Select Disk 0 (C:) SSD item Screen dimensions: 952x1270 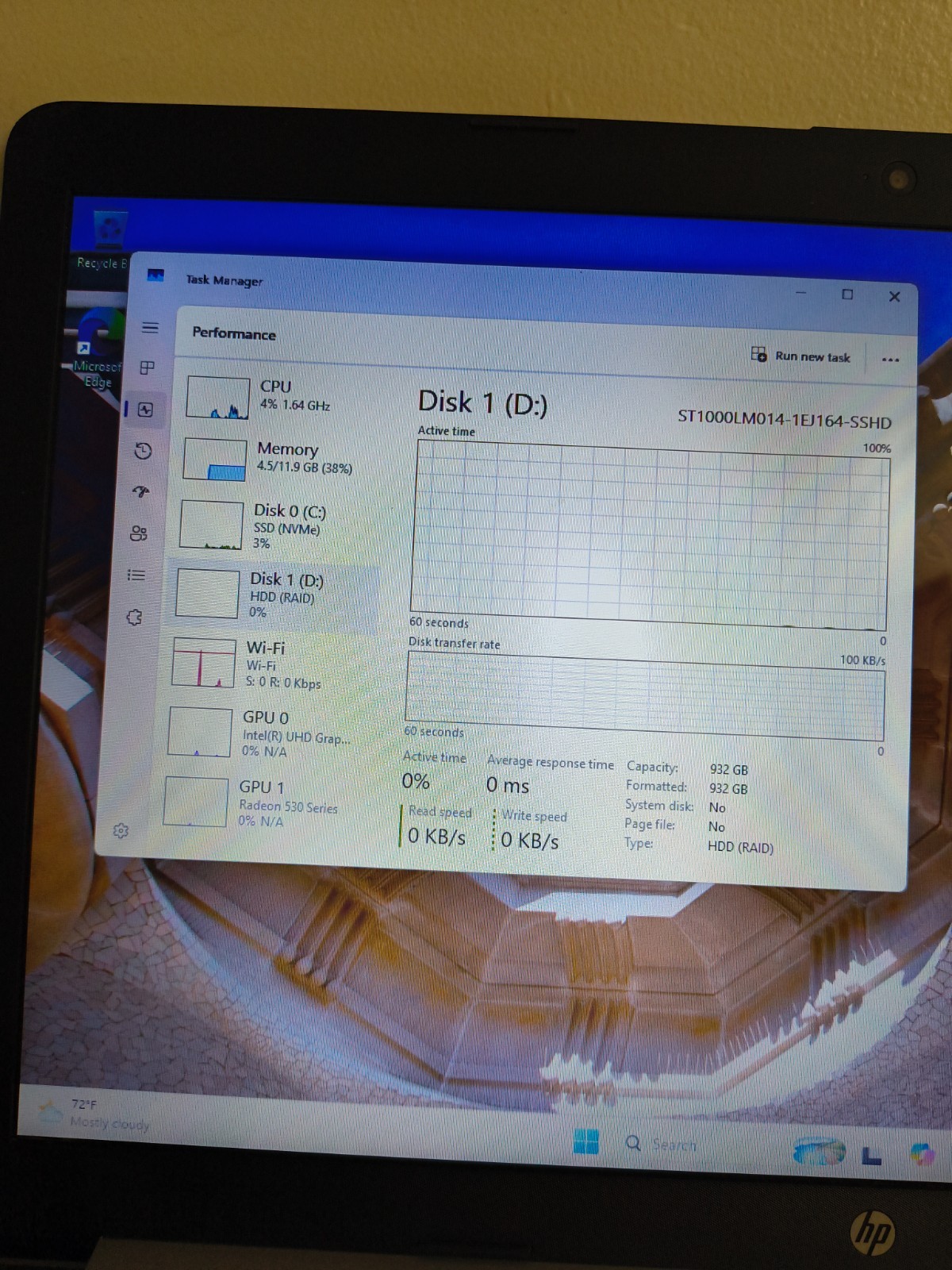[x=272, y=525]
